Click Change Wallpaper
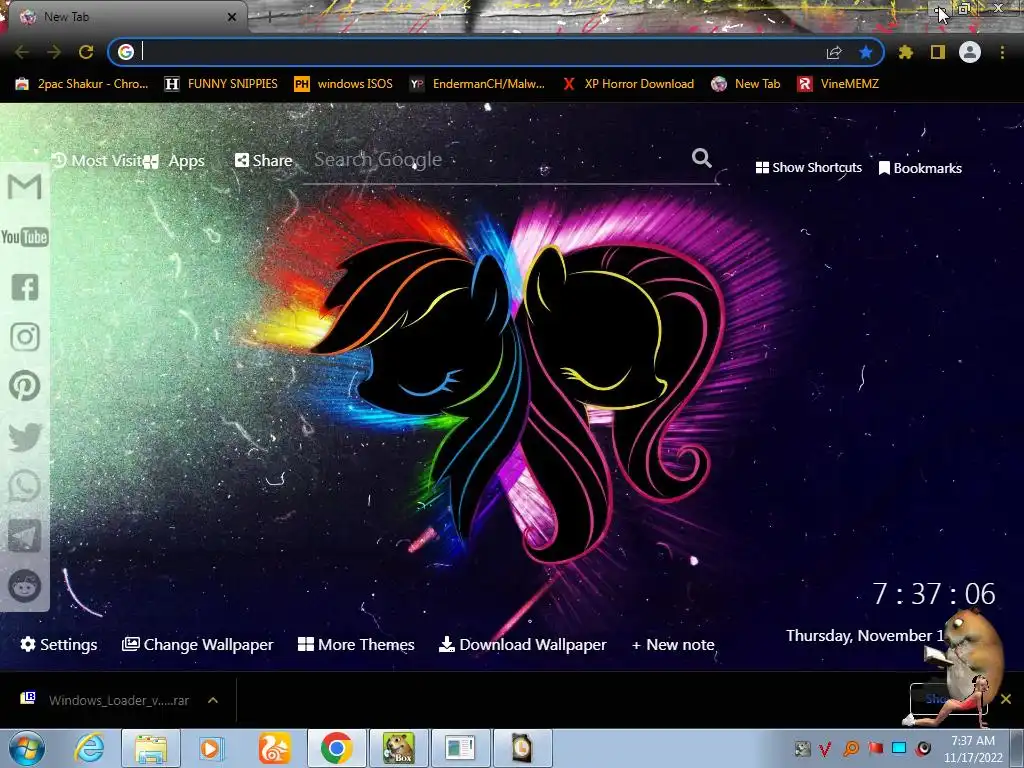 point(197,645)
